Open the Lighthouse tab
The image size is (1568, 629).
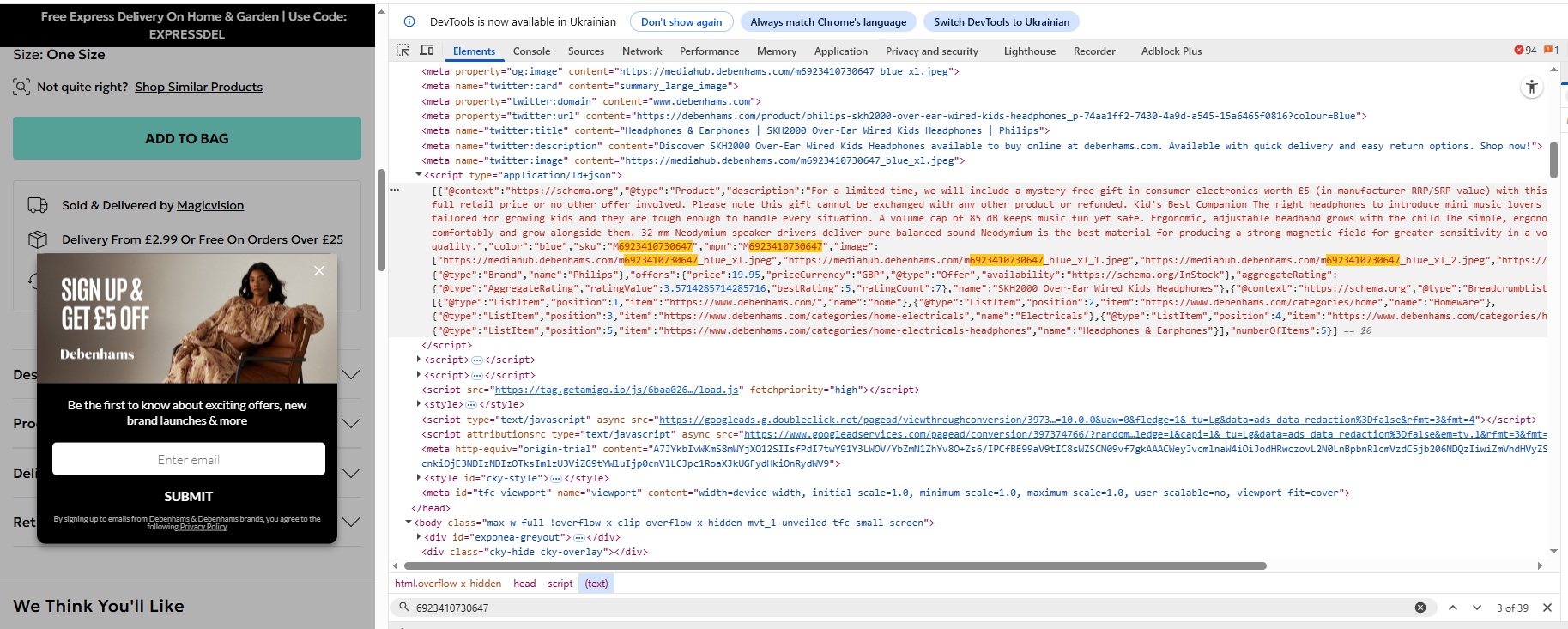tap(1030, 51)
